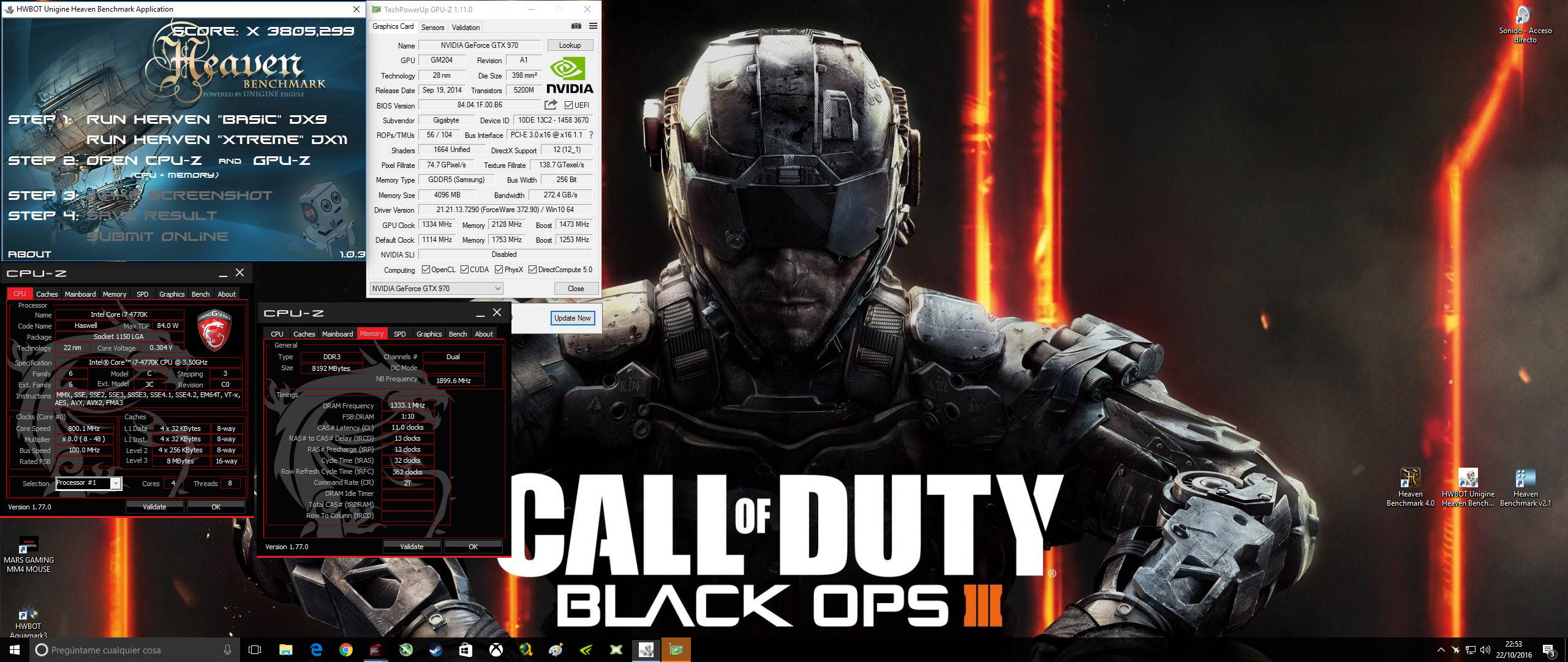Switch to the Sensors tab in GPU-Z
Screen dimensions: 1568x662
pos(432,28)
